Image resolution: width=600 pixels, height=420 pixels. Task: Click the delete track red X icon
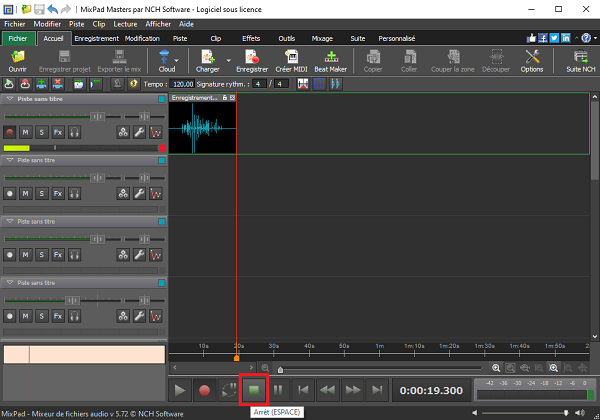click(58, 84)
